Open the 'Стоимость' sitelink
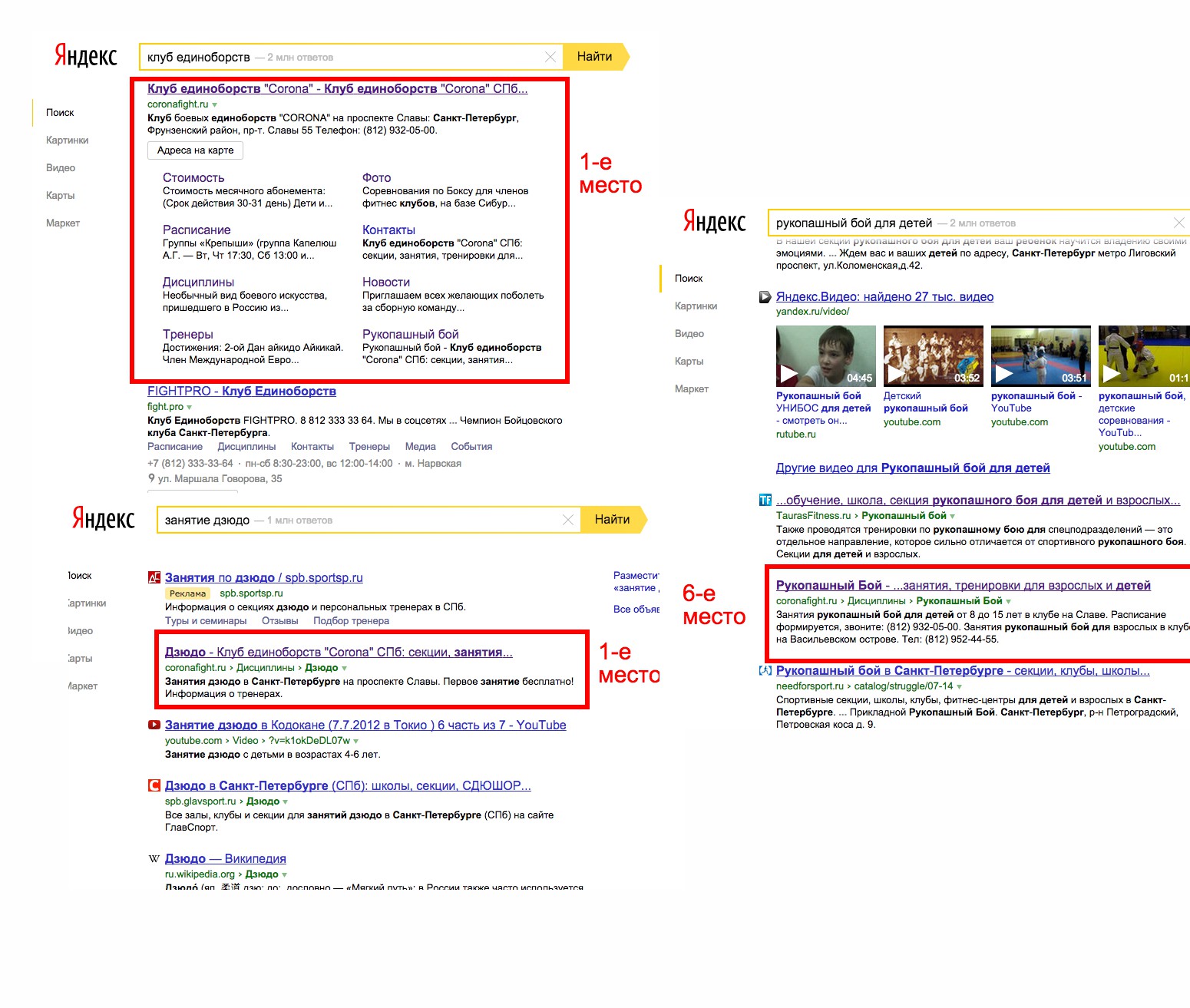The height and width of the screenshot is (1008, 1190). [x=193, y=178]
